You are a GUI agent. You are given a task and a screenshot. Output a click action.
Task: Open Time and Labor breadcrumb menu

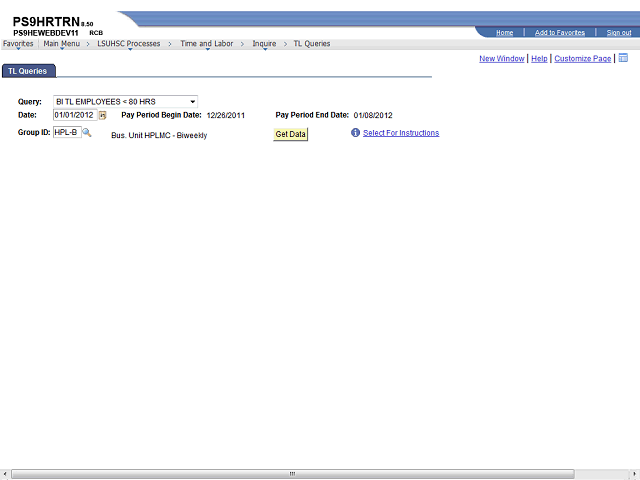point(206,44)
